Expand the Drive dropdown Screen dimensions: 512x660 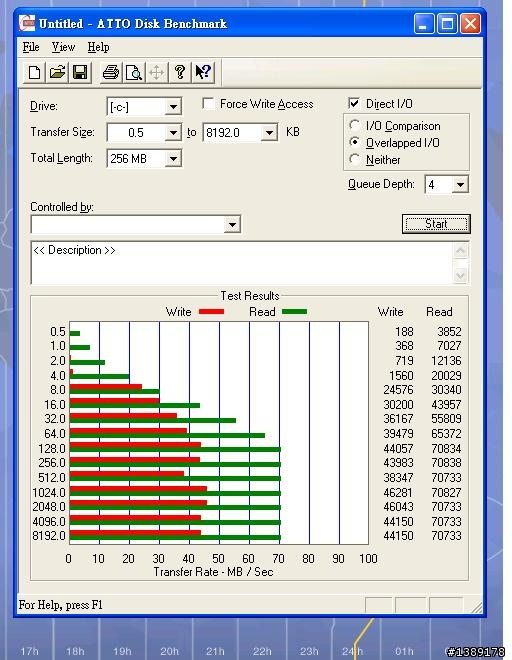coord(173,107)
